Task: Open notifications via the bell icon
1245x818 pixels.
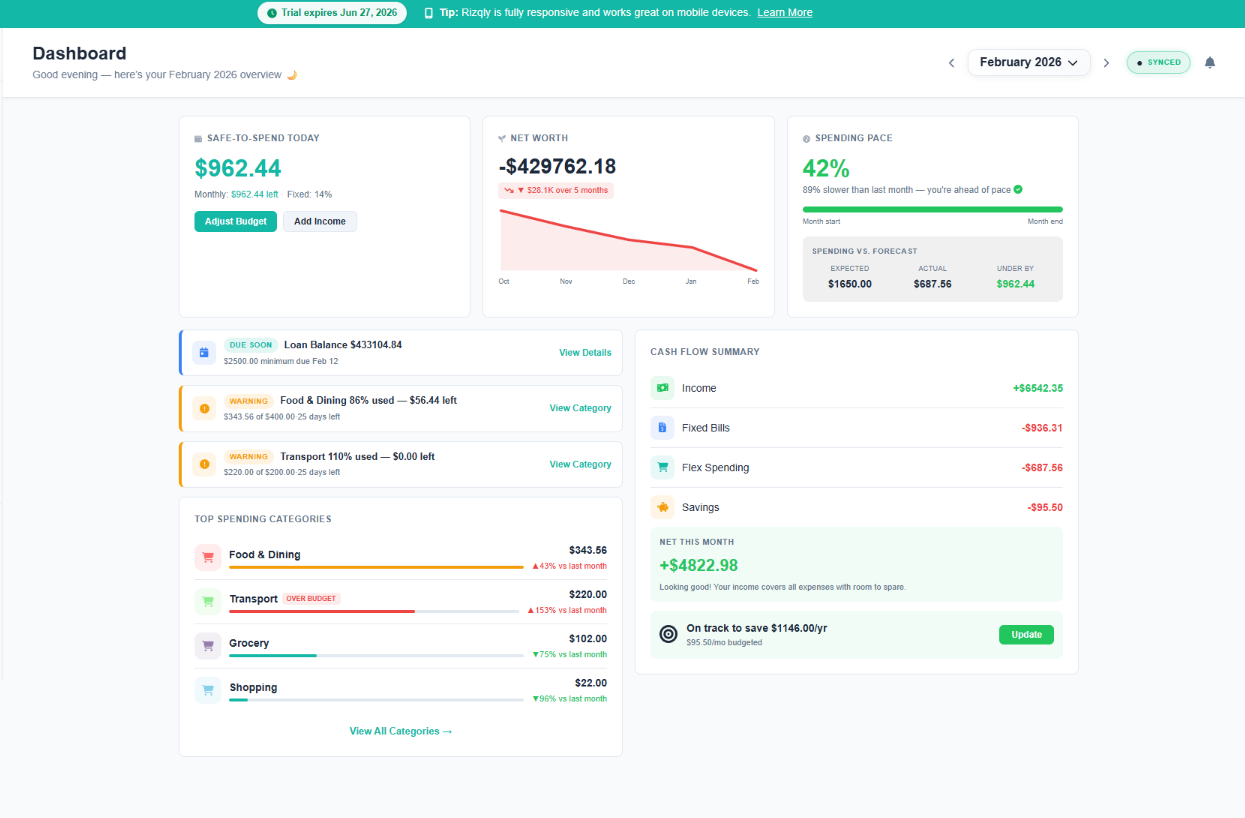Action: click(x=1210, y=62)
